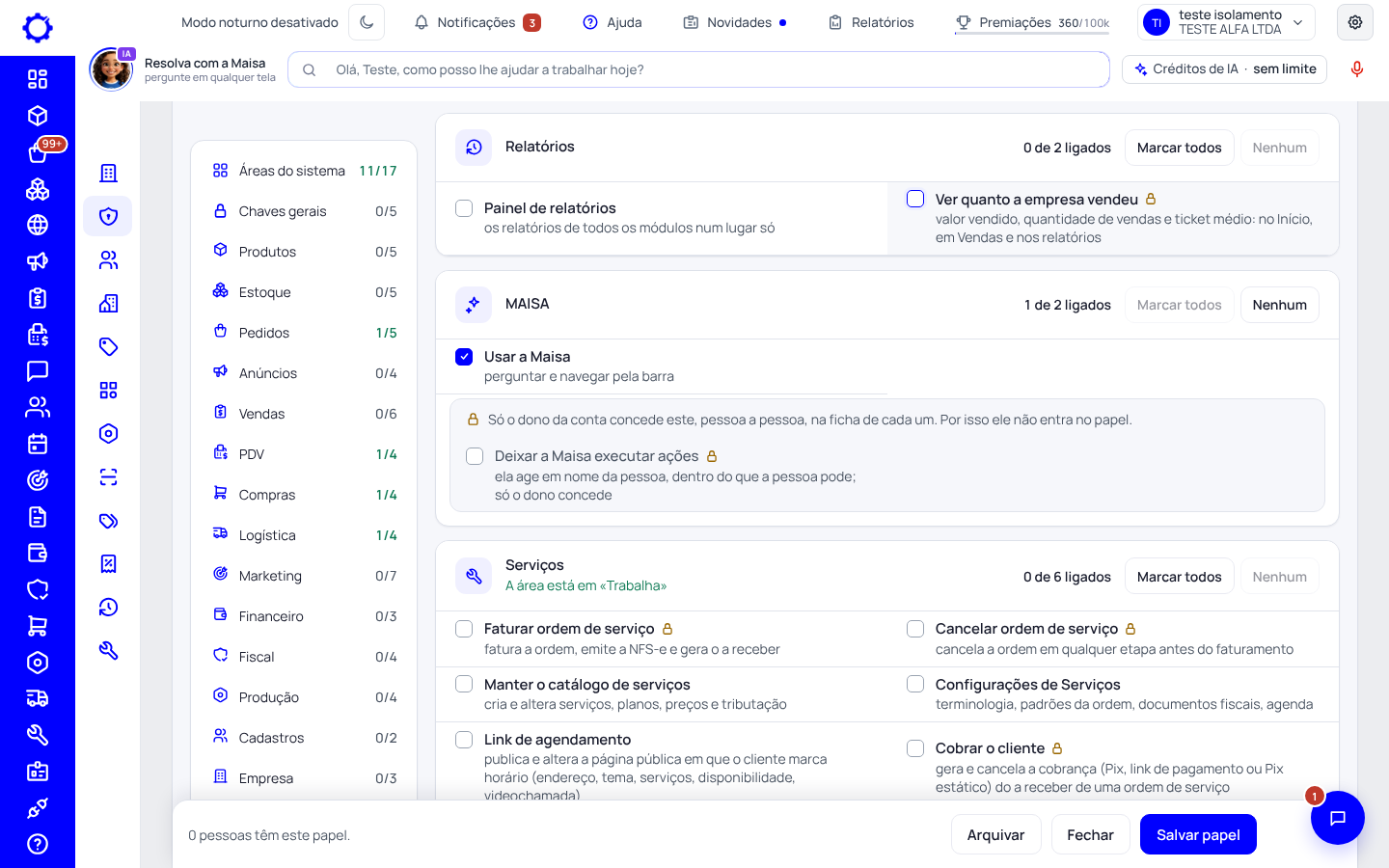Click the microphone icon
This screenshot has height=868, width=1389.
click(1357, 69)
